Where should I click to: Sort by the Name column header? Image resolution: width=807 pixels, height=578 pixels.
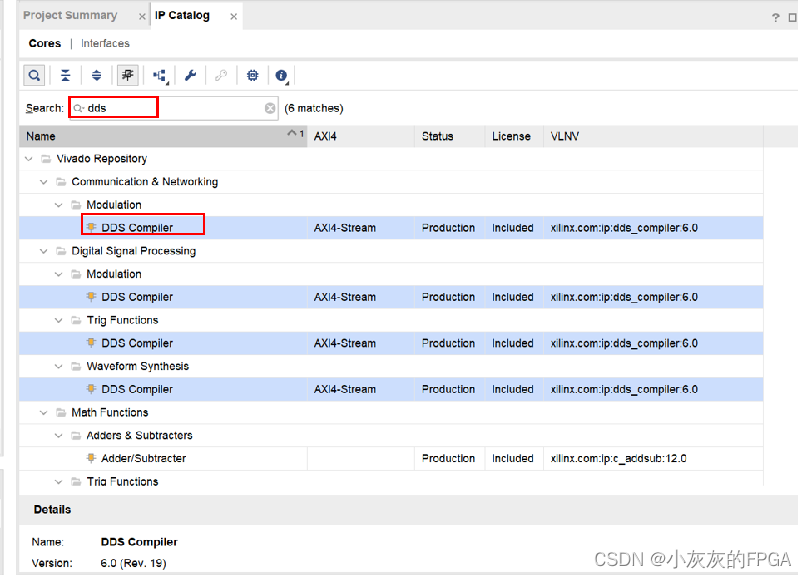click(163, 136)
